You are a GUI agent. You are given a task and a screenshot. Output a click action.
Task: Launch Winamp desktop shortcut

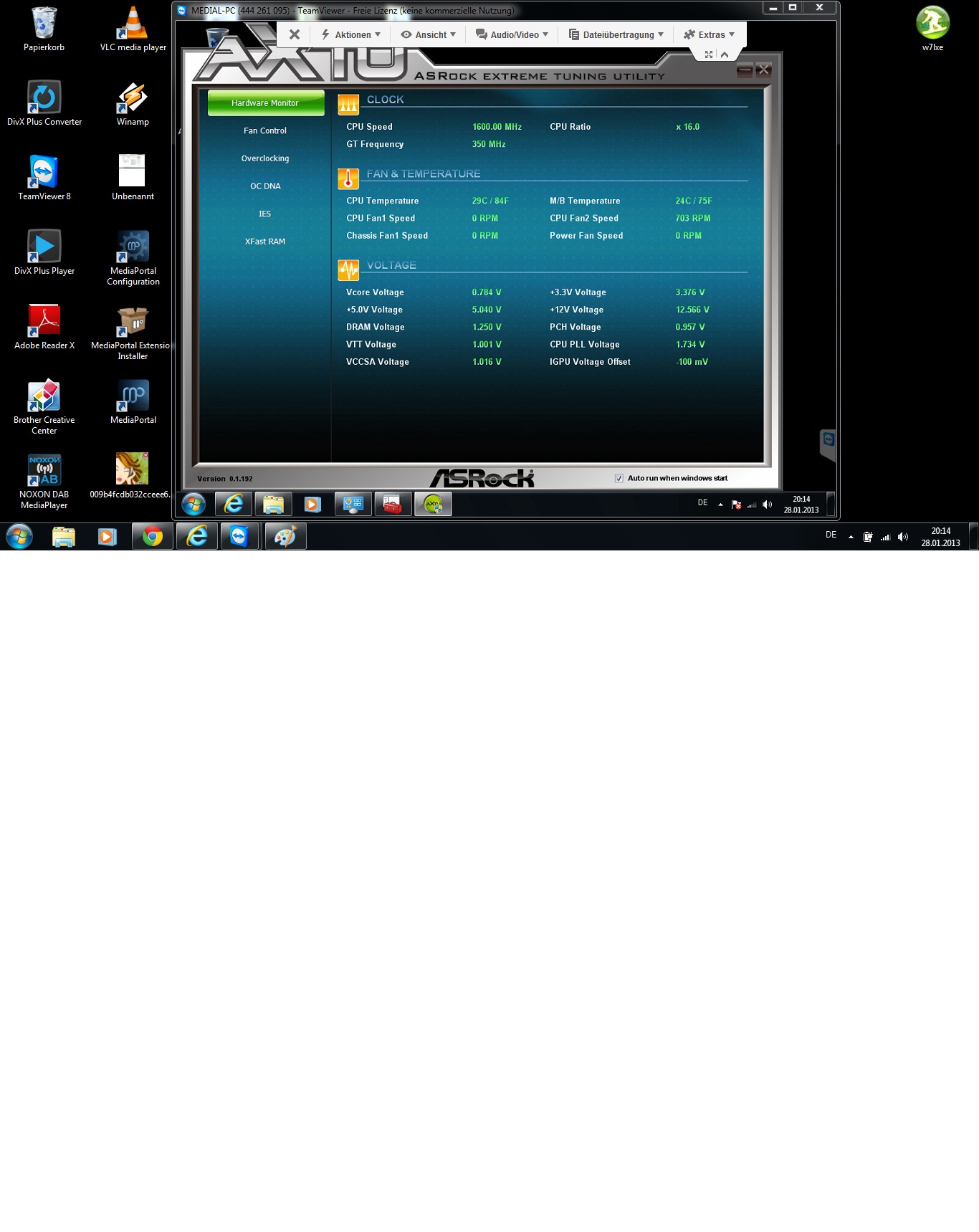point(133,103)
